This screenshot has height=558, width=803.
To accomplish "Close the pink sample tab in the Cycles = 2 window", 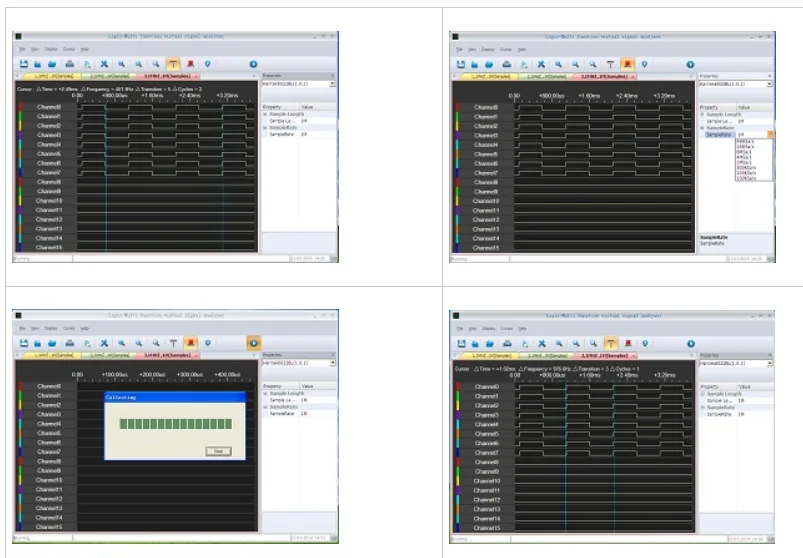I will (x=197, y=76).
